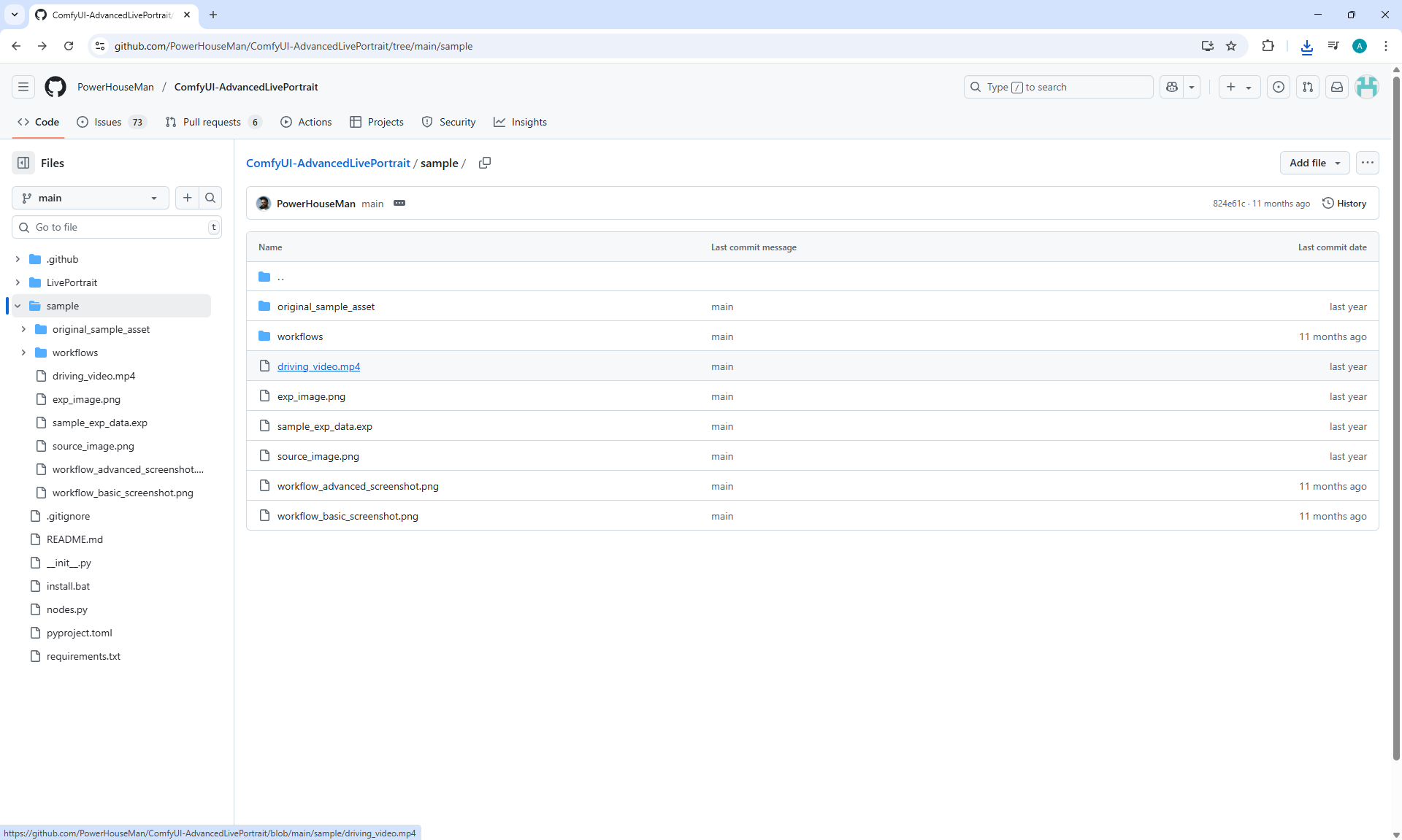Click the add file plus icon in sidebar
1402x840 pixels.
tap(188, 198)
